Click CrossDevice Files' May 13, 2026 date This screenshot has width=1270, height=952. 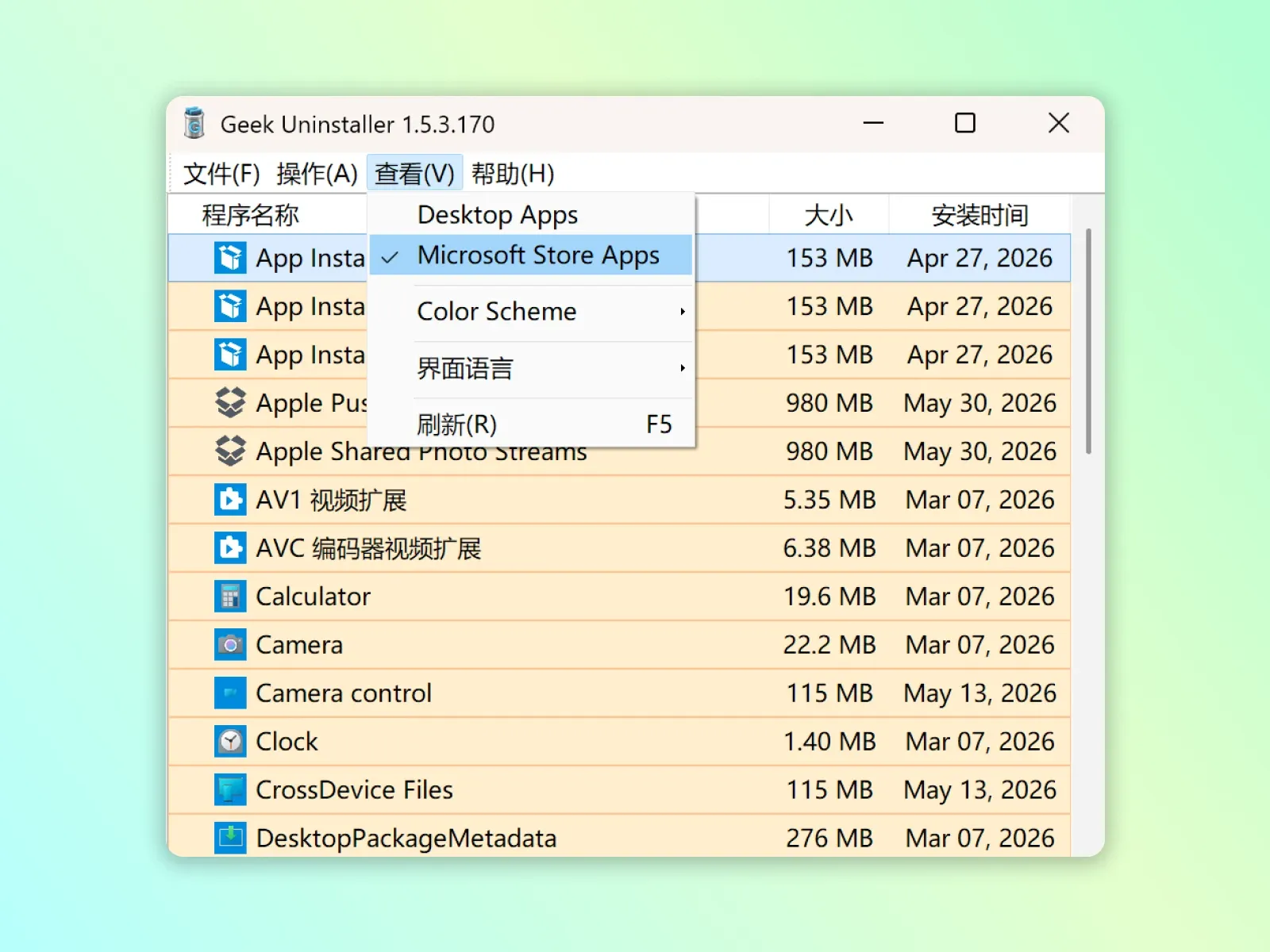coord(980,790)
